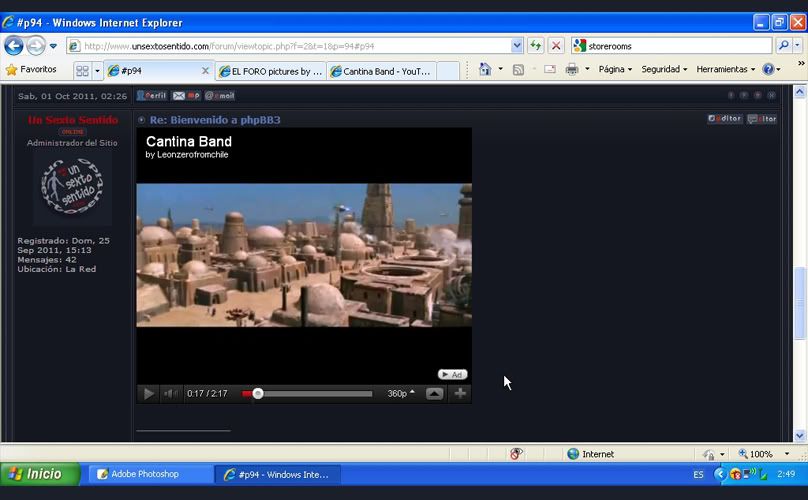Select the #p94 browser tab
Image resolution: width=808 pixels, height=500 pixels.
[154, 71]
